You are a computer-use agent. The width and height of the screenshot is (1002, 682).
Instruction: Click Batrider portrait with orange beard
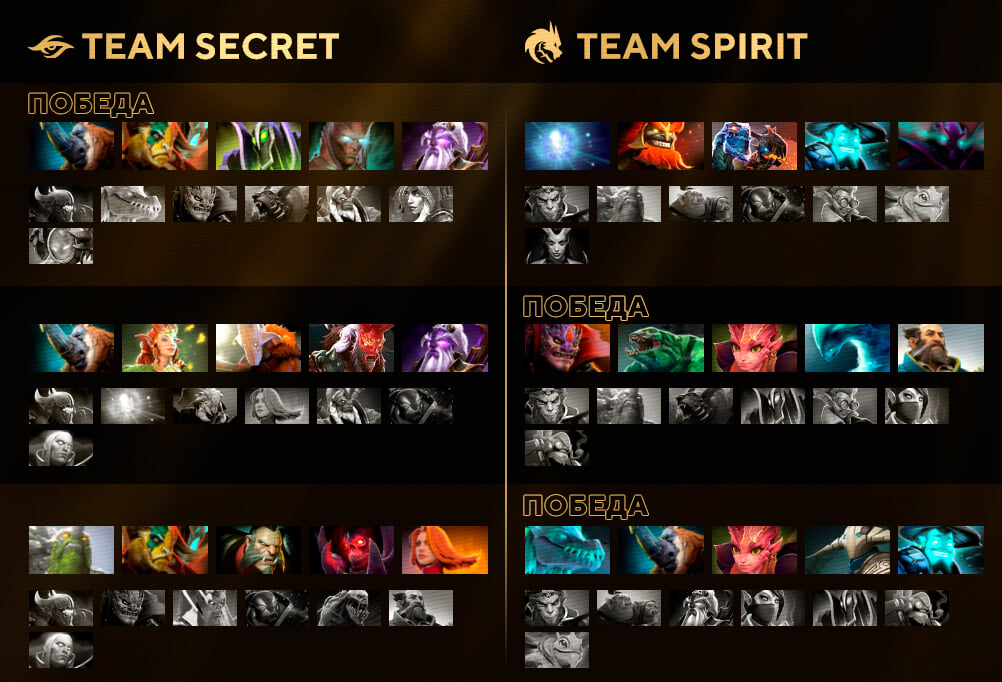click(x=661, y=146)
